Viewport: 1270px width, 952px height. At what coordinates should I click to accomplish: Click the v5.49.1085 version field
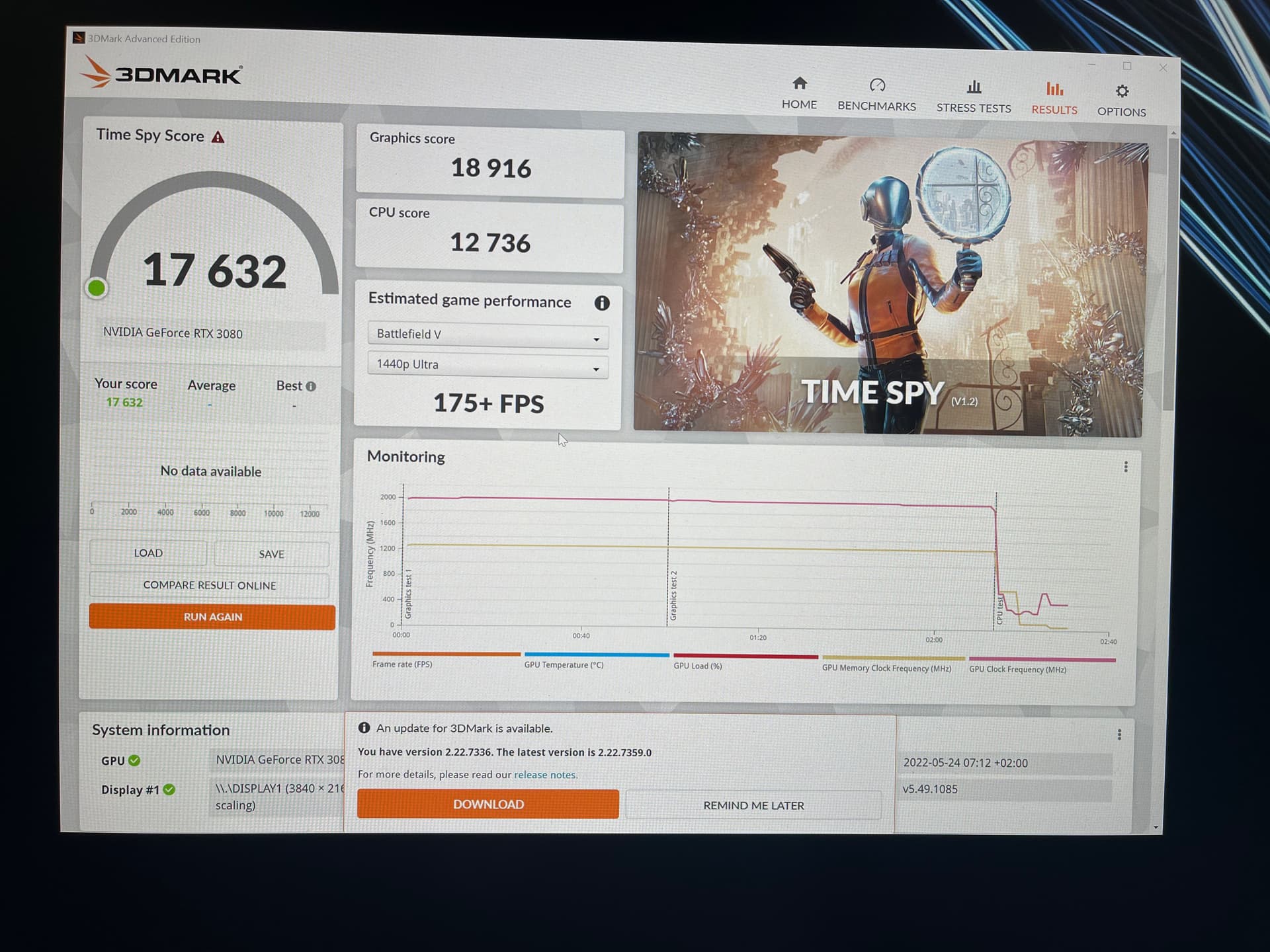point(1004,789)
